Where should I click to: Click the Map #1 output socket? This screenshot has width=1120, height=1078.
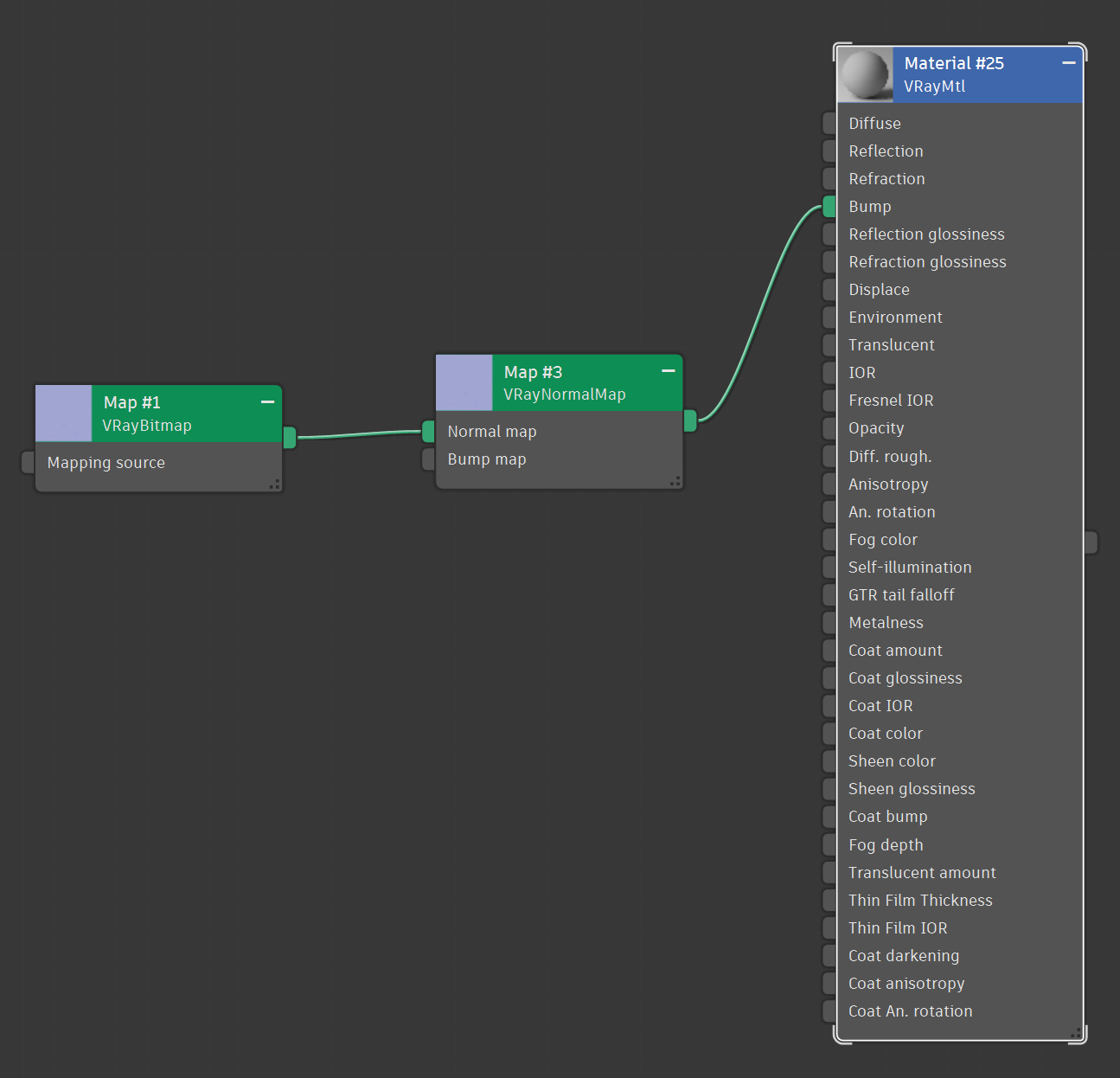pyautogui.click(x=290, y=438)
